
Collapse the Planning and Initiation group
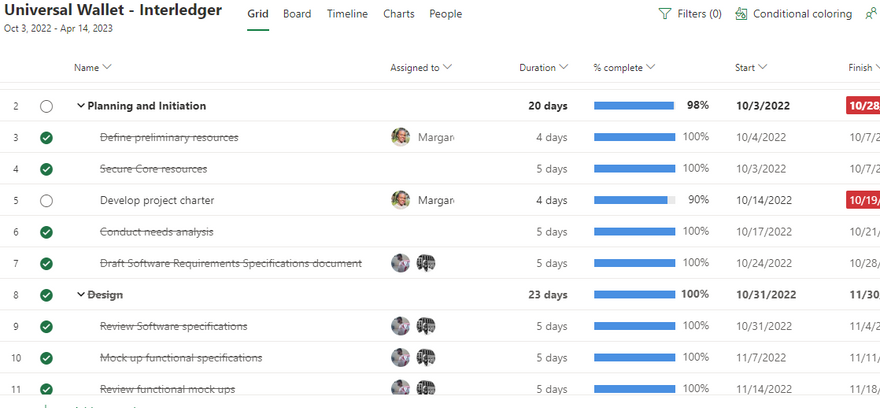[80, 106]
